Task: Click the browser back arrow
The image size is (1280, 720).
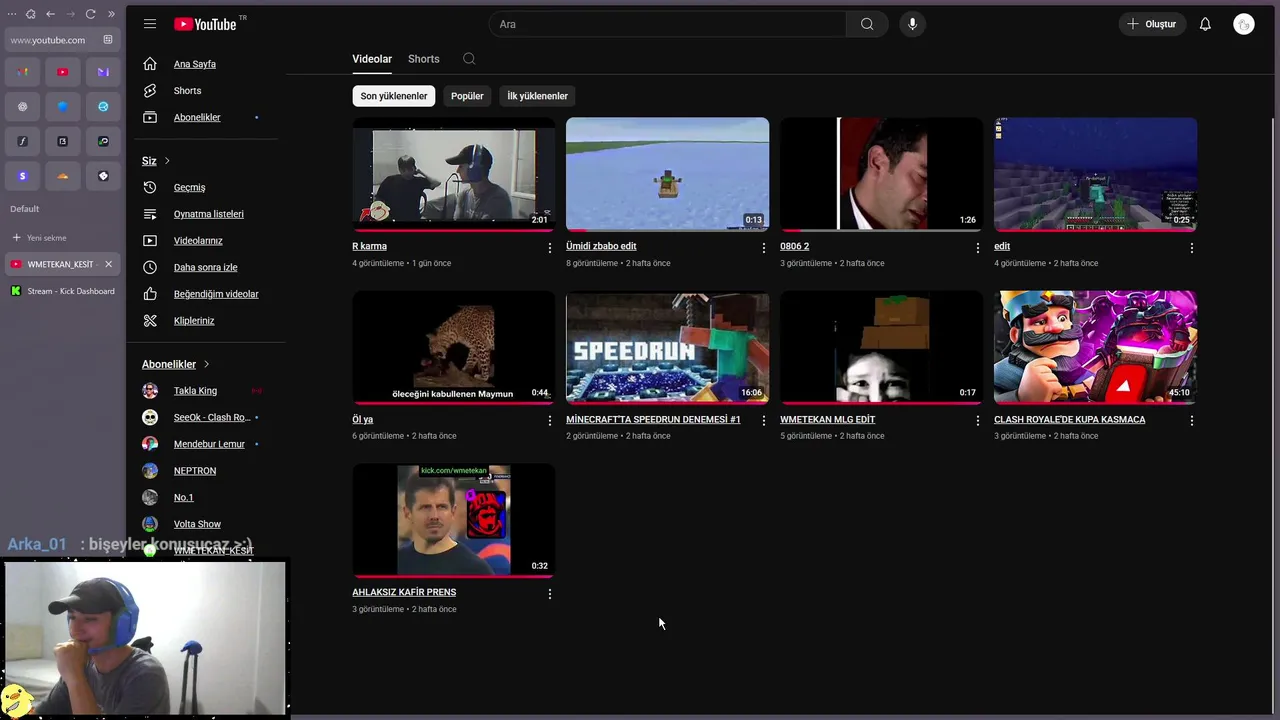Action: coord(50,14)
